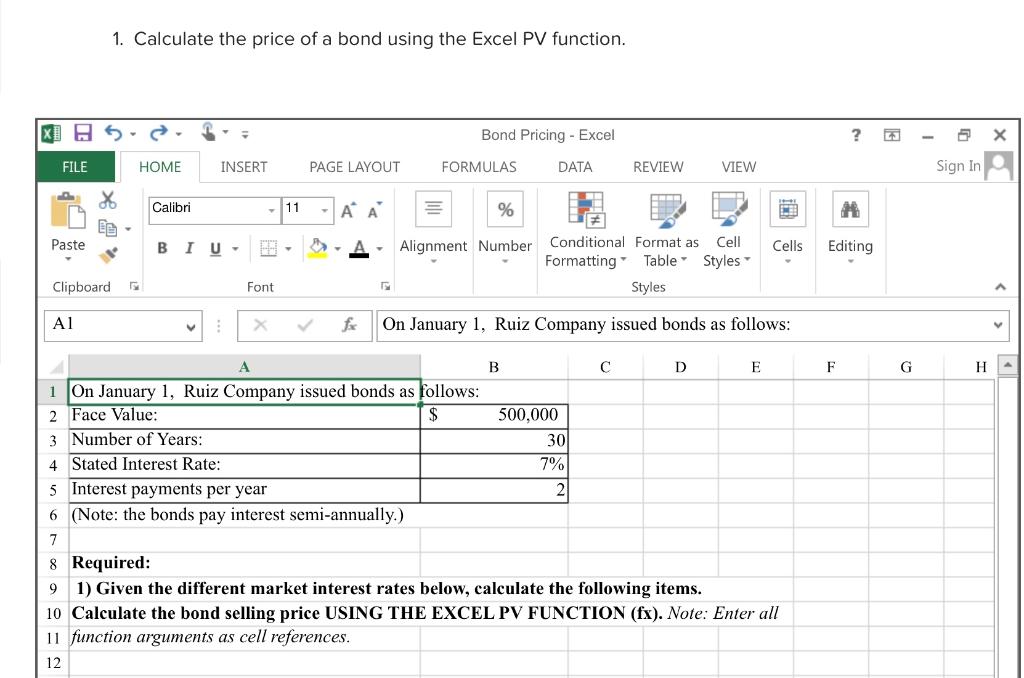Open the Number percent icon
Image resolution: width=1024 pixels, height=678 pixels.
(505, 209)
